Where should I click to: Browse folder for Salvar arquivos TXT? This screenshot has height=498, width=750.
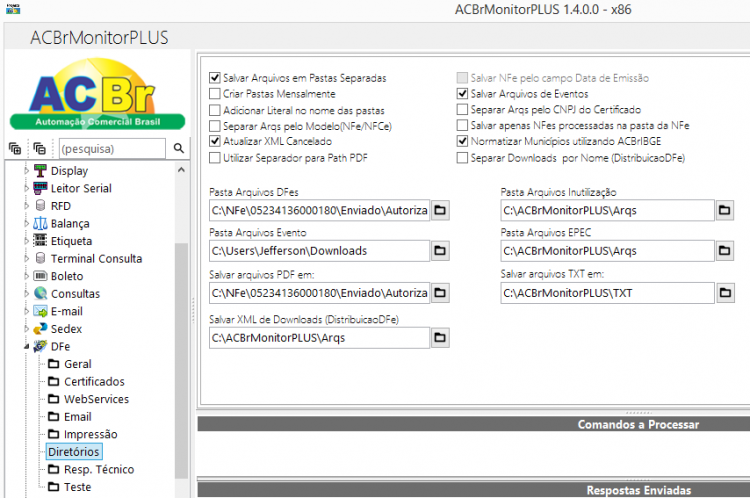tap(725, 292)
